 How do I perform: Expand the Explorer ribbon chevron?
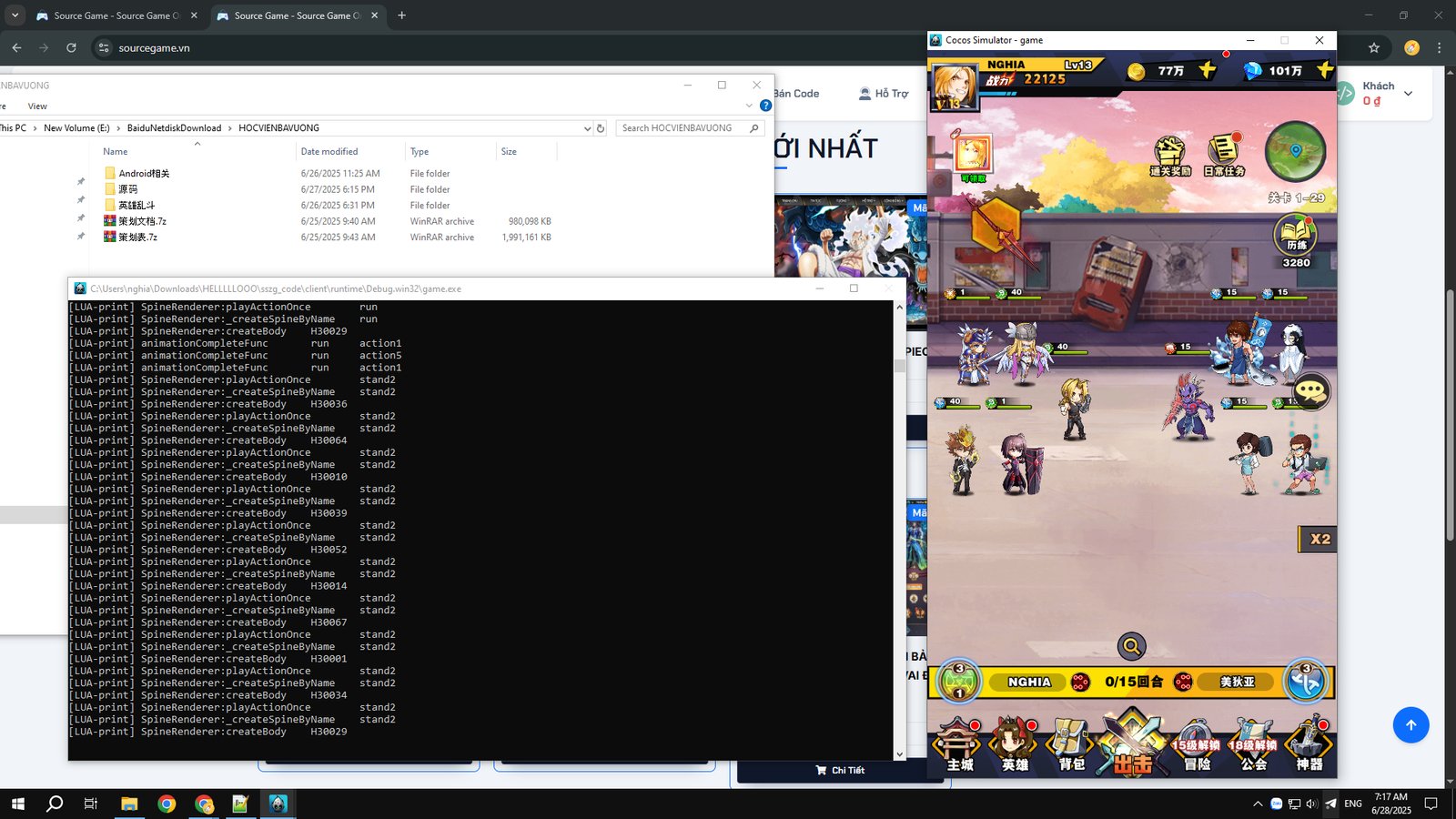[x=749, y=106]
